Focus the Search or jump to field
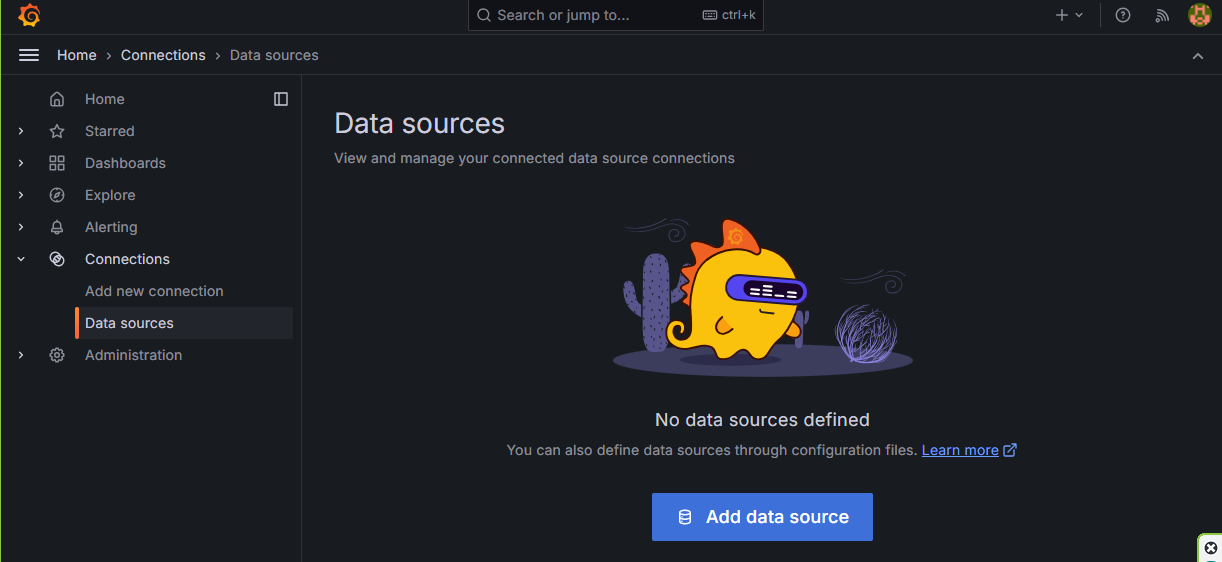Viewport: 1222px width, 562px height. tap(616, 15)
